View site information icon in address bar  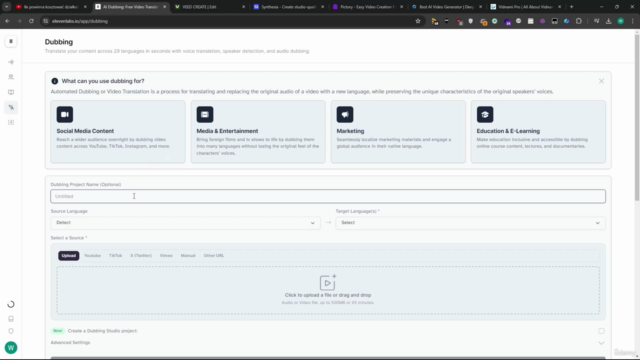[46, 21]
